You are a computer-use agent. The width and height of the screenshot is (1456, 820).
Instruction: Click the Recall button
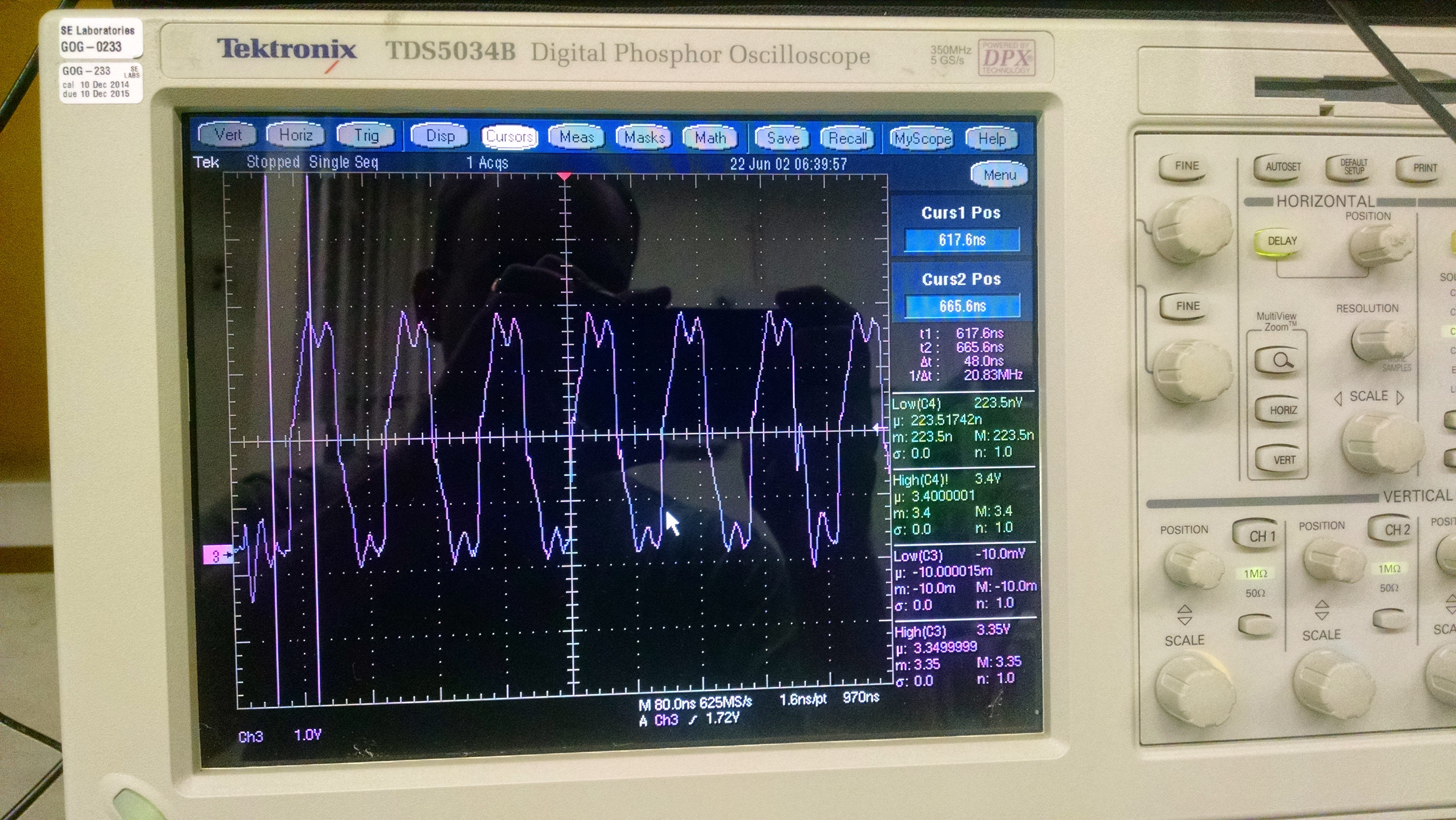coord(847,139)
